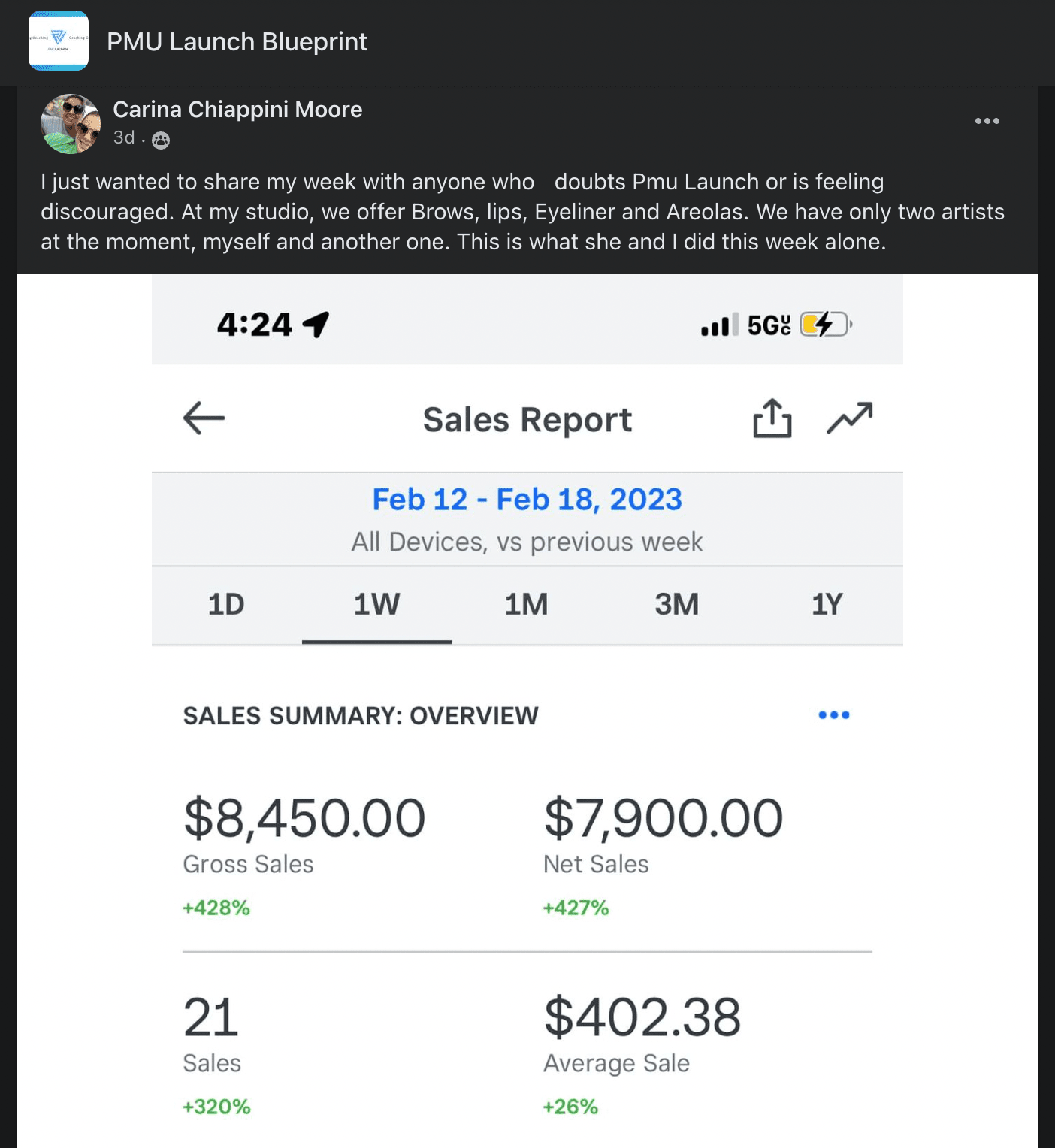1055x1148 pixels.
Task: Open Carina Chiappini Moore's profile name
Action: [x=237, y=110]
